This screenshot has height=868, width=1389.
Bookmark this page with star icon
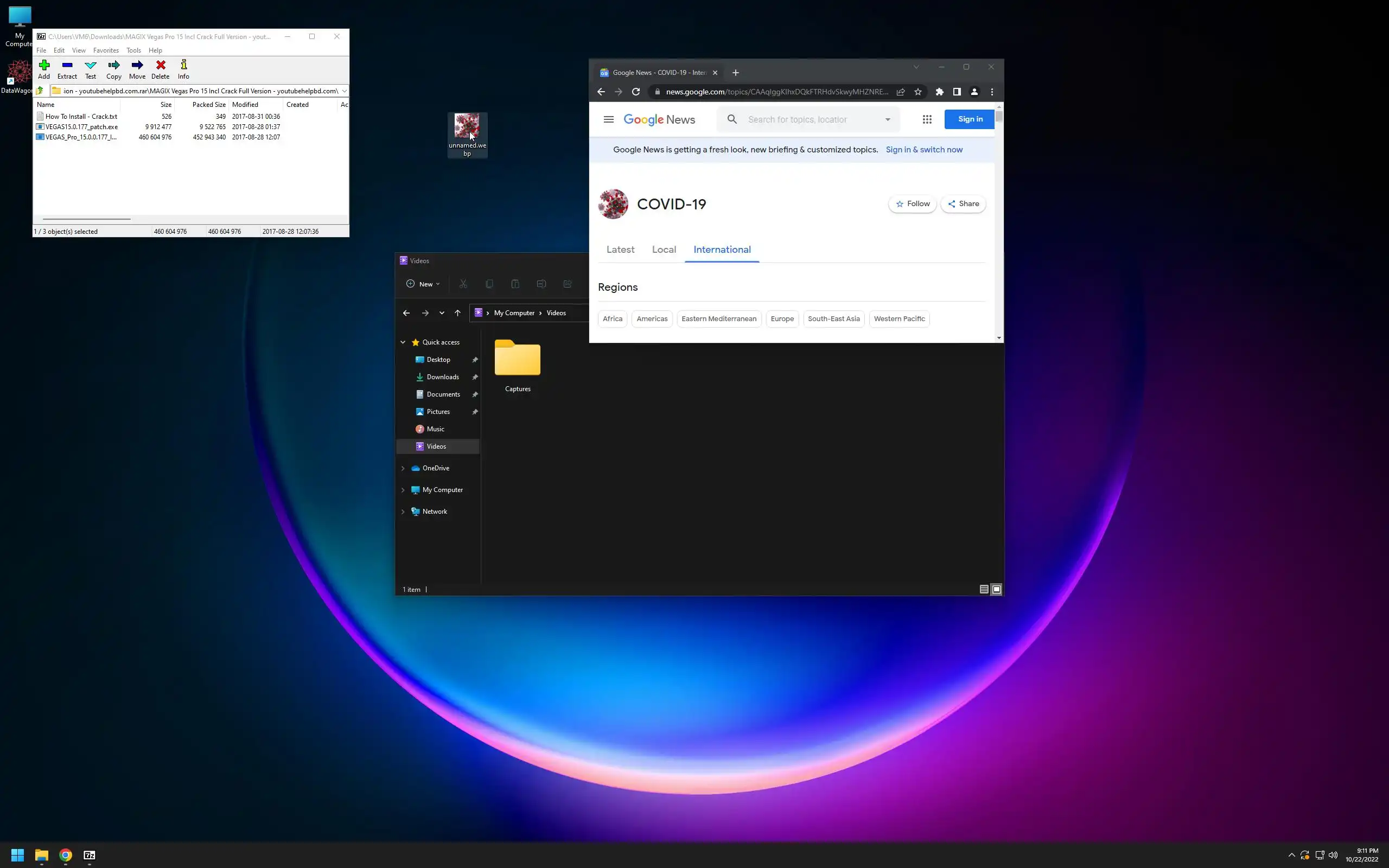click(918, 92)
